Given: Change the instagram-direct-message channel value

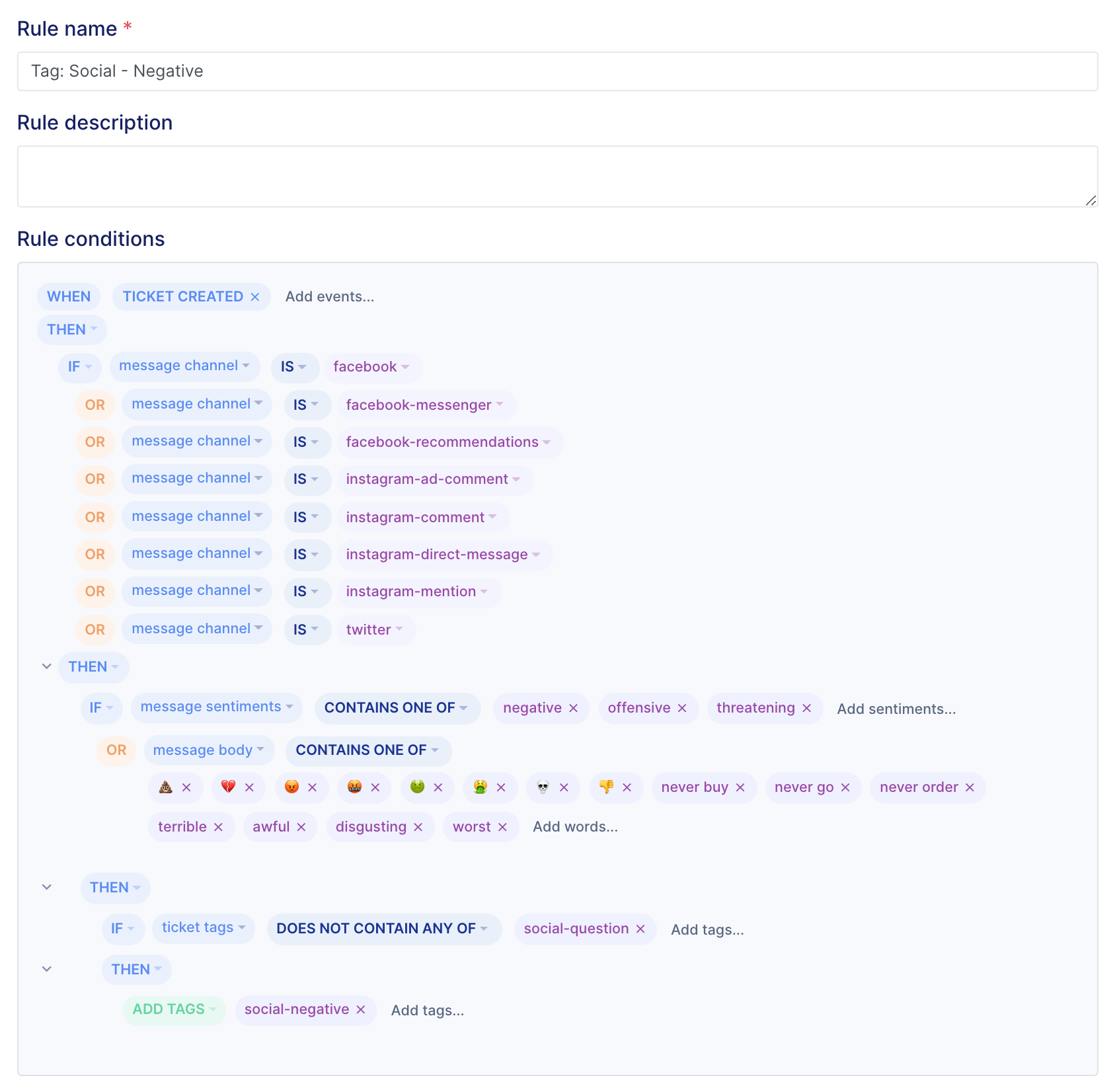Looking at the screenshot, I should click(x=444, y=554).
